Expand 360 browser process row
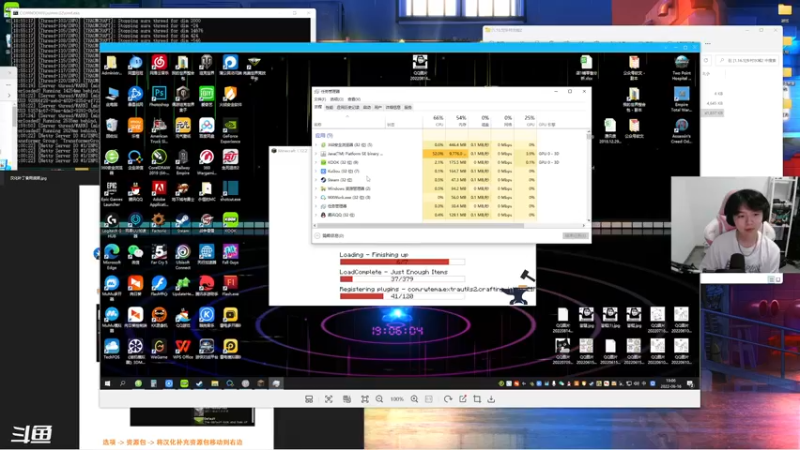The width and height of the screenshot is (800, 450). coord(316,145)
